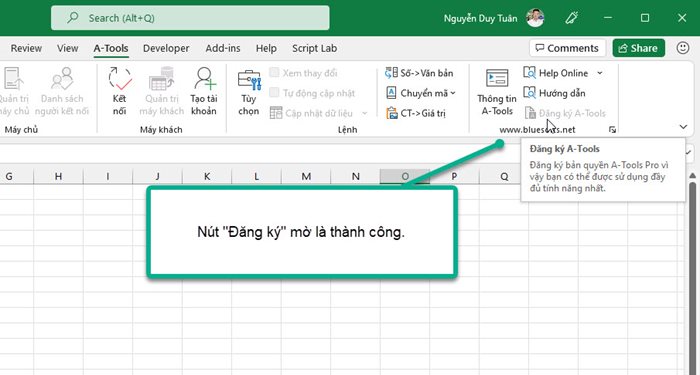Open the Script Lab tab
This screenshot has width=700, height=375.
pyautogui.click(x=314, y=48)
